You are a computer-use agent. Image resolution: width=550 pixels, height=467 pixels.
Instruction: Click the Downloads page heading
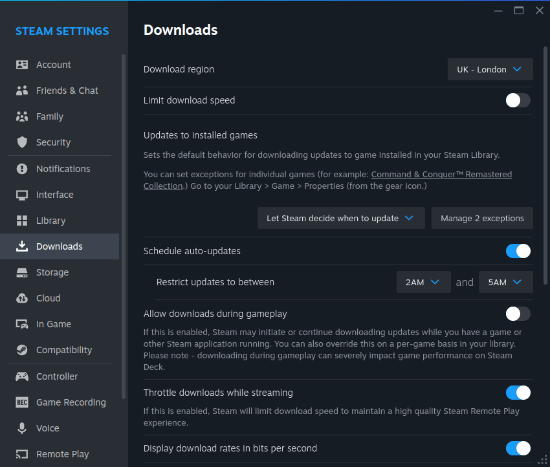pyautogui.click(x=180, y=30)
